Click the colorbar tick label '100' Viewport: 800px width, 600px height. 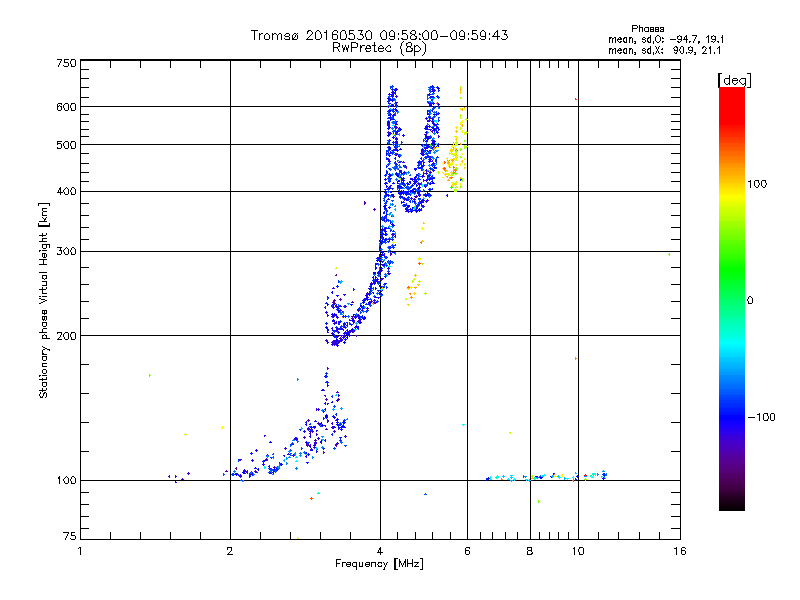pos(757,184)
